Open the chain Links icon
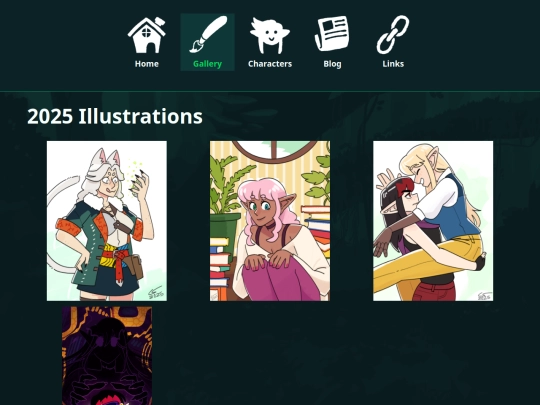This screenshot has width=540, height=405. pyautogui.click(x=393, y=34)
